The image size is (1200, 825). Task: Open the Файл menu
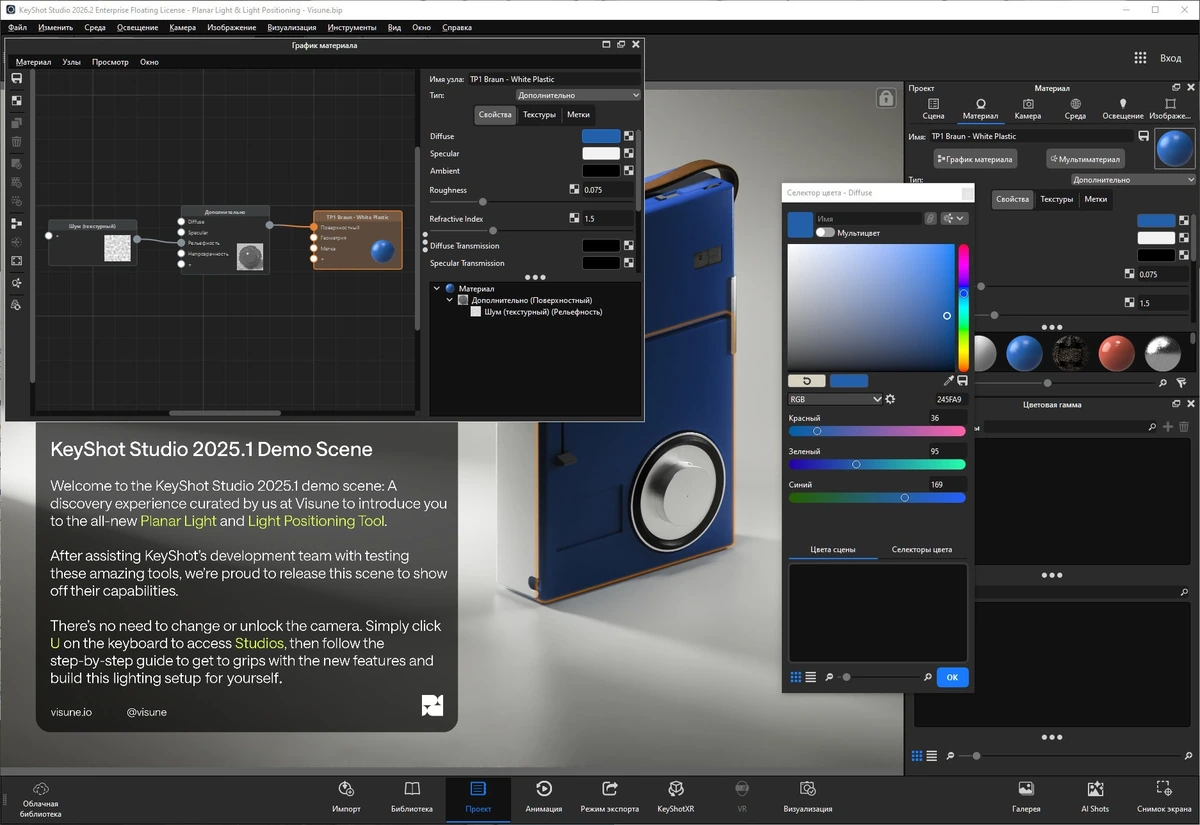[17, 28]
